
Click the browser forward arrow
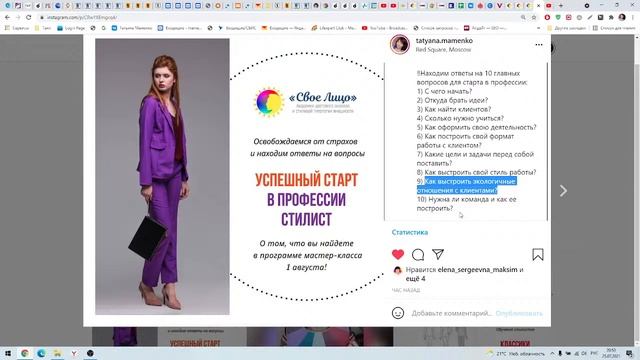(x=18, y=18)
